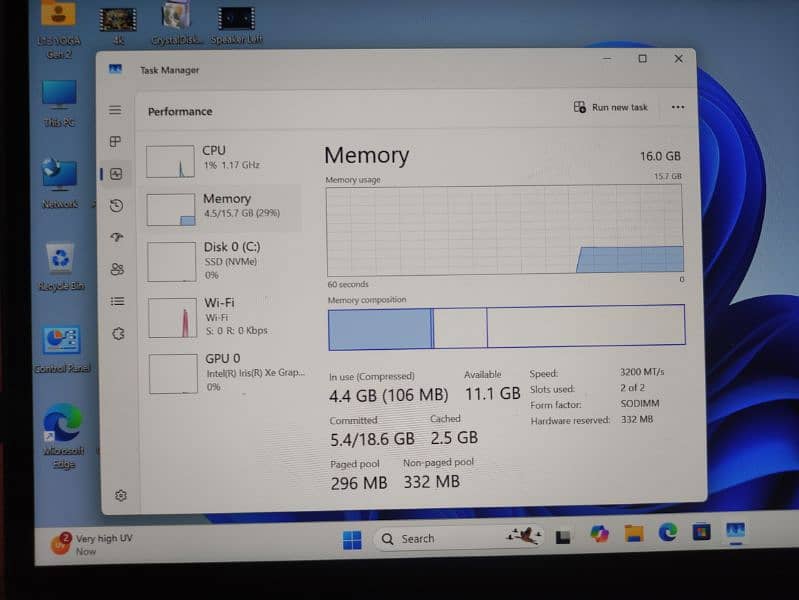Click the 2 of 2 slots used value
Viewport: 799px width, 600px height.
pyautogui.click(x=632, y=387)
